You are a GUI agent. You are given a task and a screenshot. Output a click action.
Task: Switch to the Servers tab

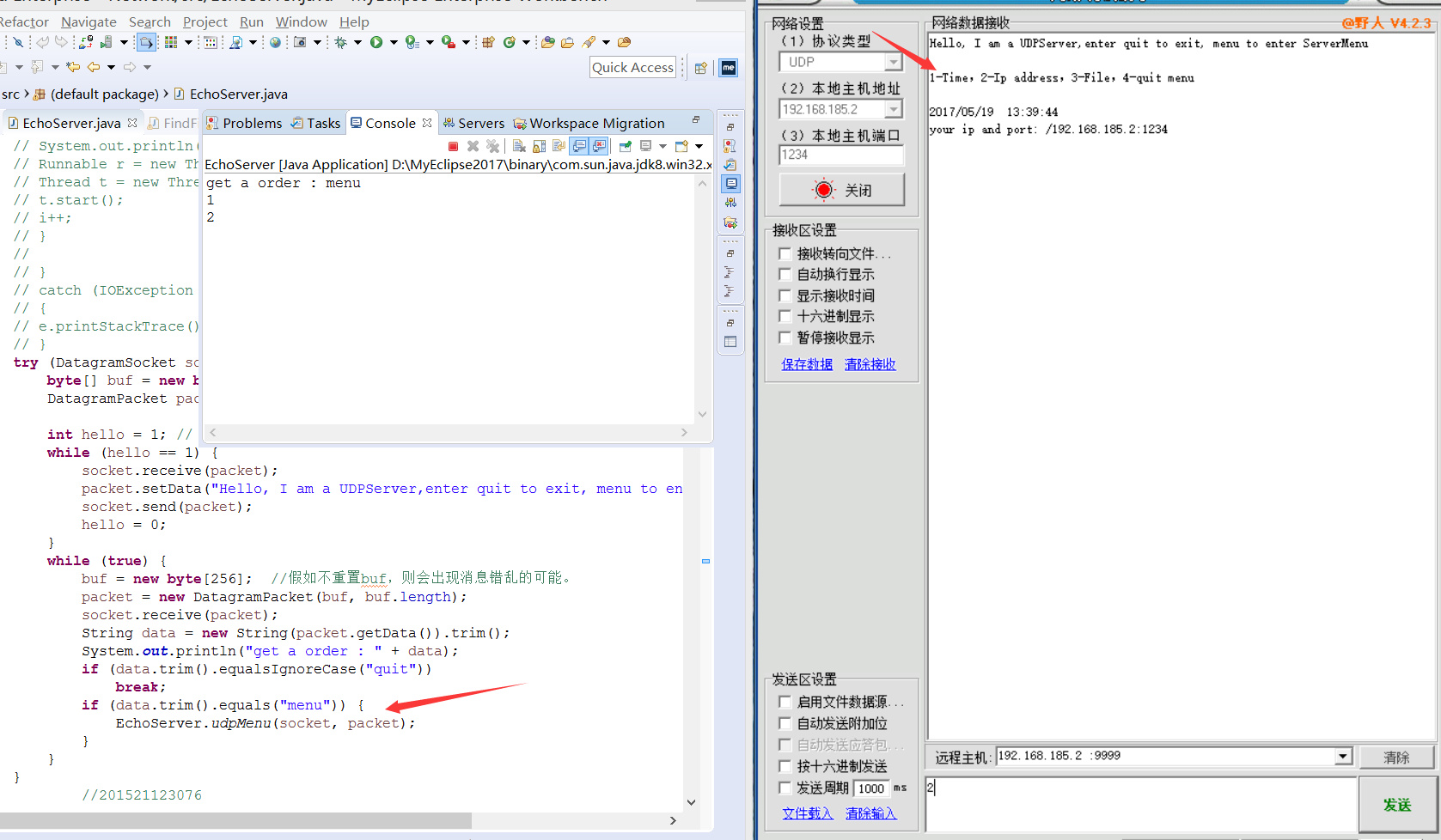point(473,123)
